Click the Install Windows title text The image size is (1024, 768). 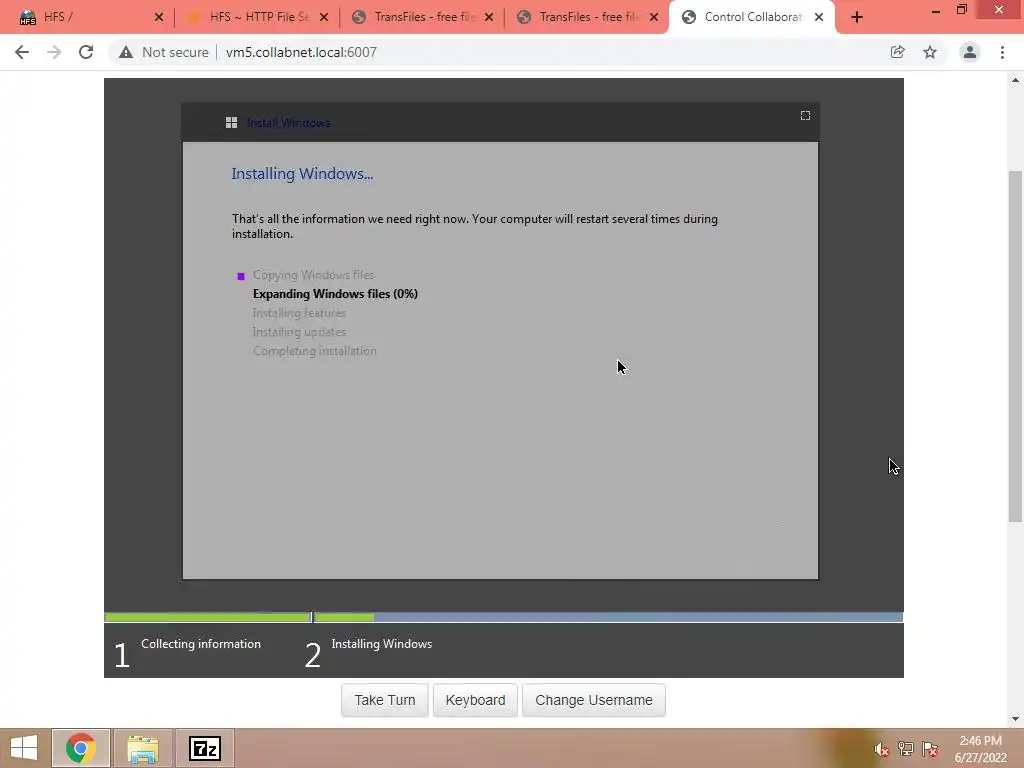click(x=289, y=123)
